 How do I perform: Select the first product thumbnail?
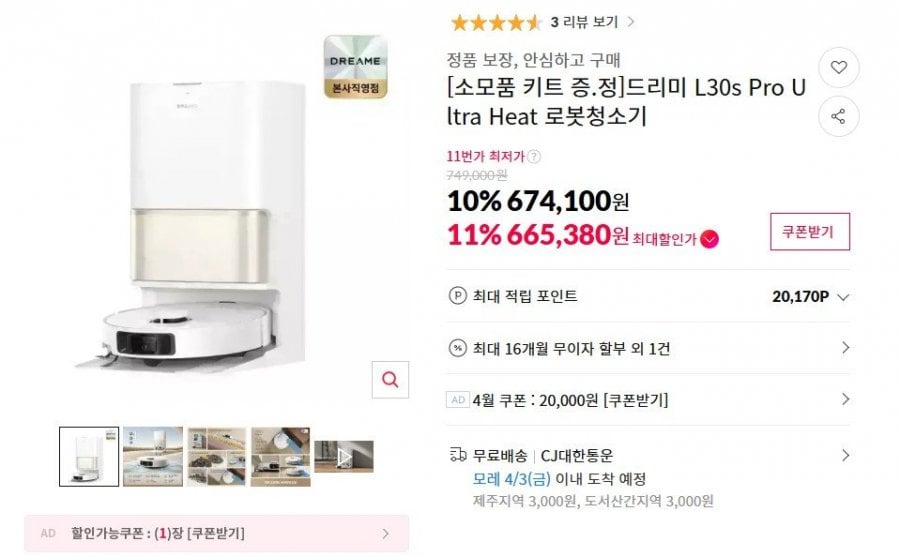[x=89, y=457]
